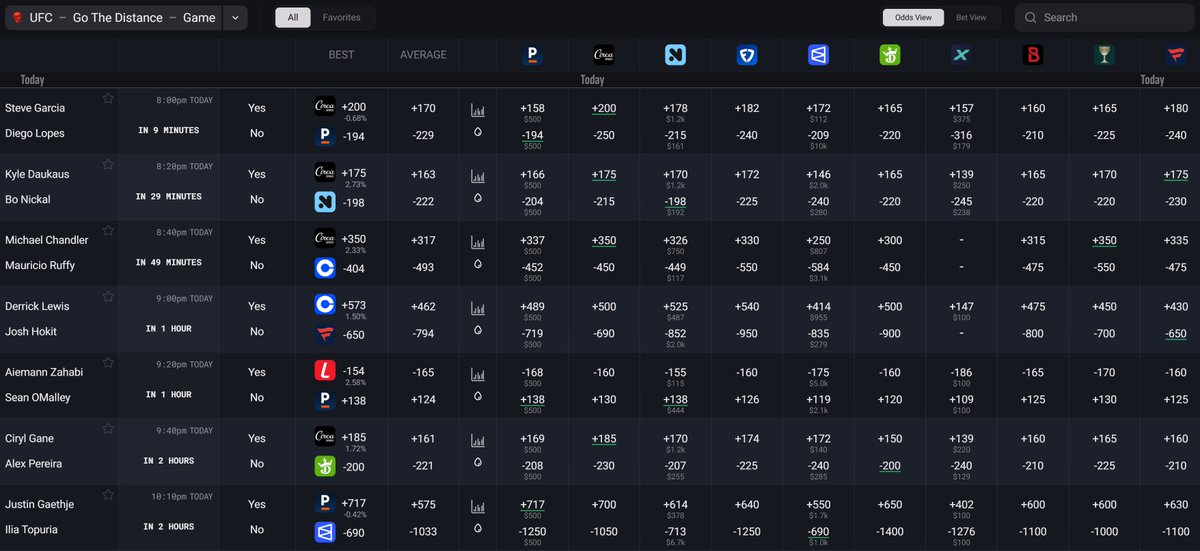Click droplet icon in Gane vs Pereira row
The height and width of the screenshot is (551, 1200).
click(x=478, y=461)
